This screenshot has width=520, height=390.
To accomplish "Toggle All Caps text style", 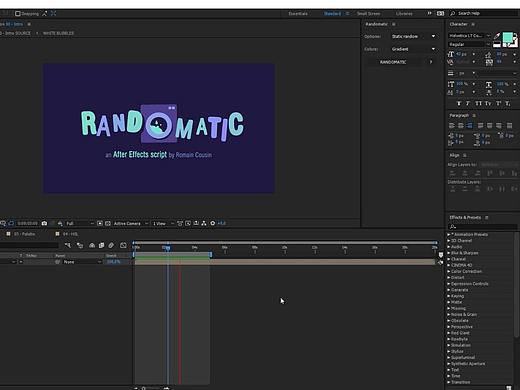I will [478, 104].
